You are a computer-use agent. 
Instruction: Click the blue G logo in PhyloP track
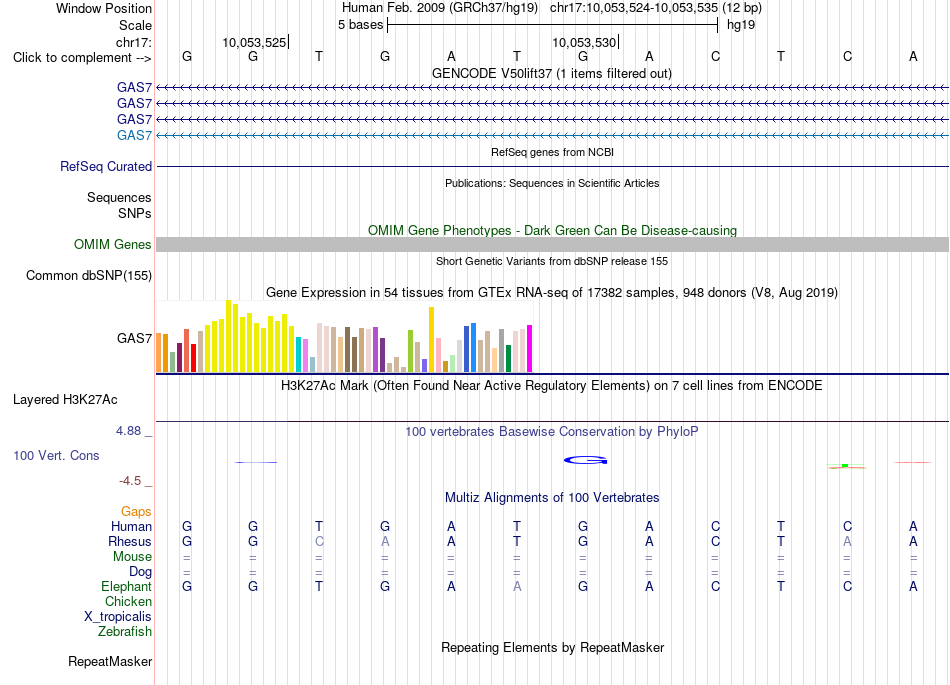pos(585,460)
